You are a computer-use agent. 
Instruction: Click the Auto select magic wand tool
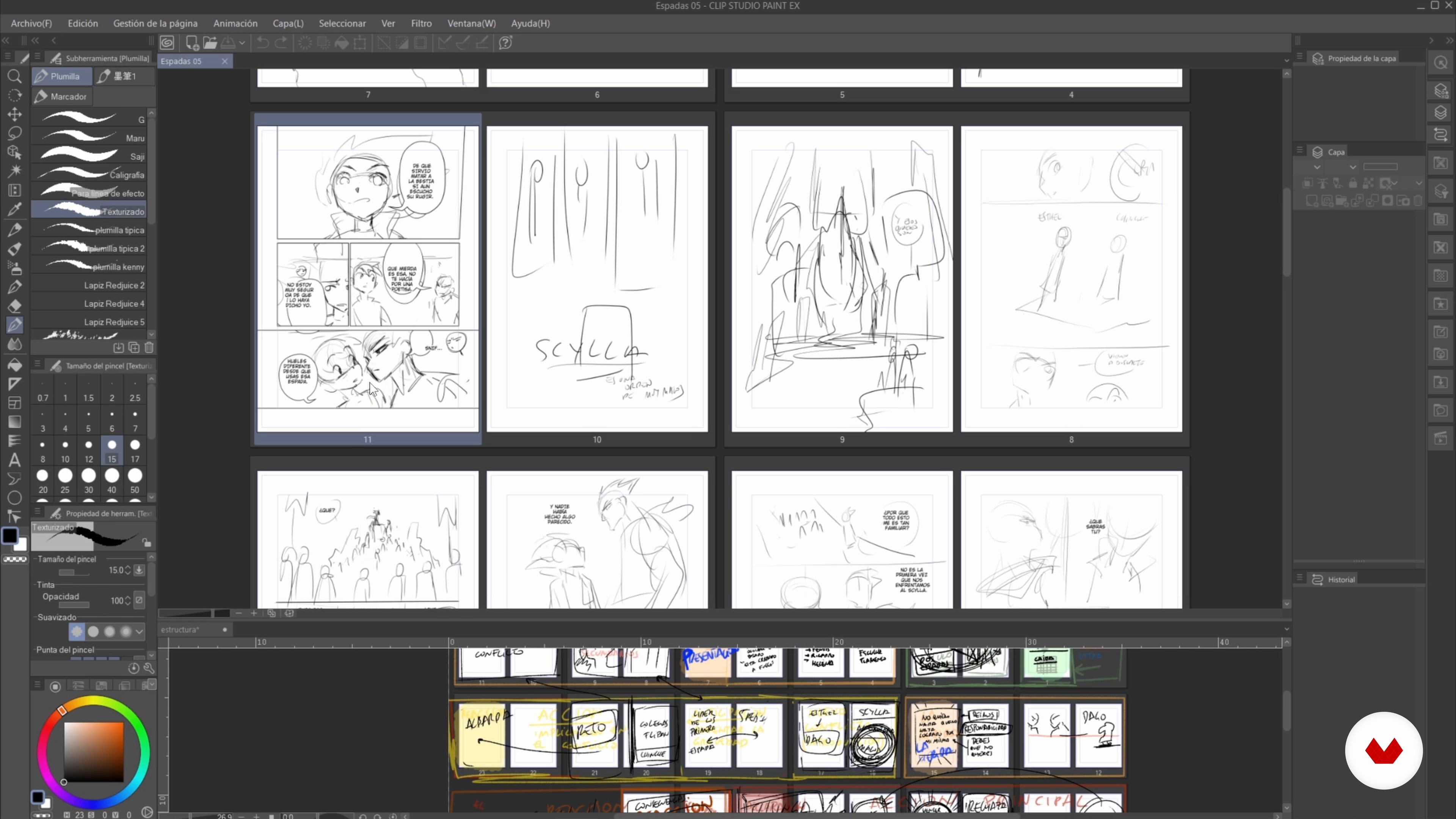tap(15, 171)
